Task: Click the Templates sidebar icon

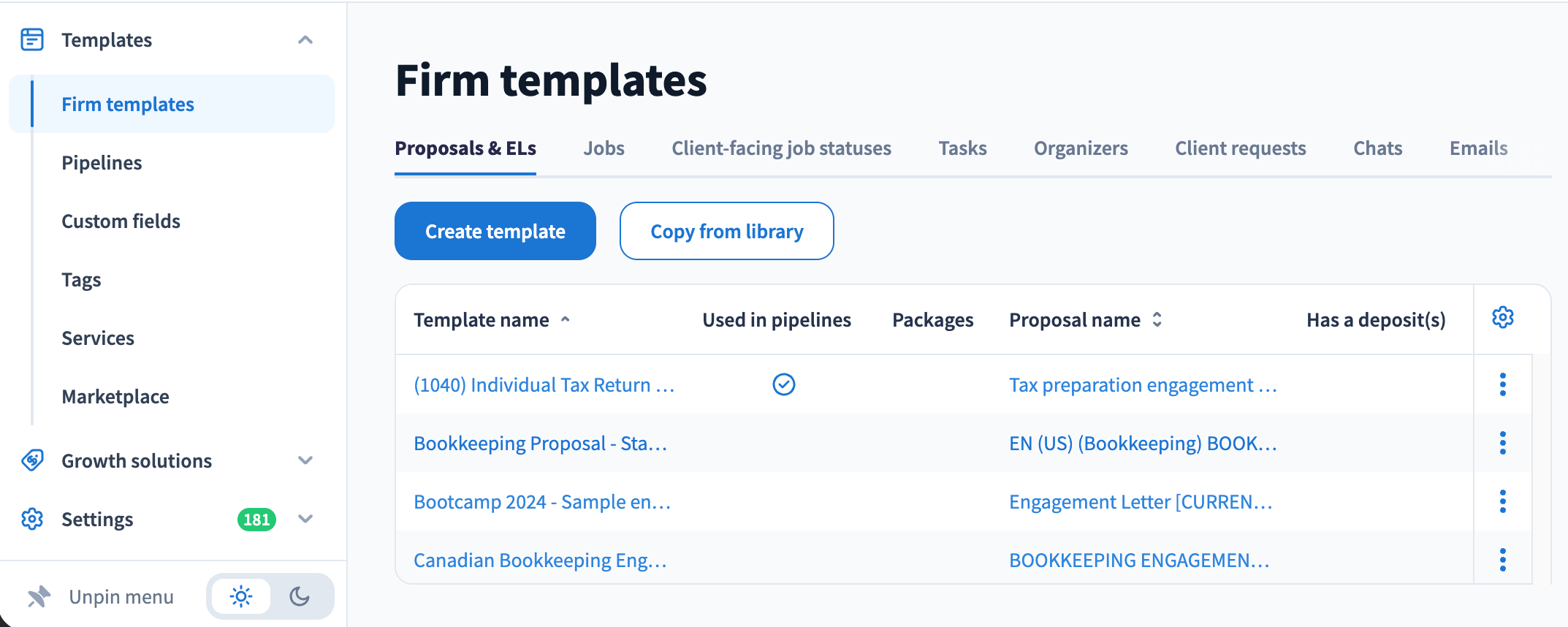Action: coord(32,39)
